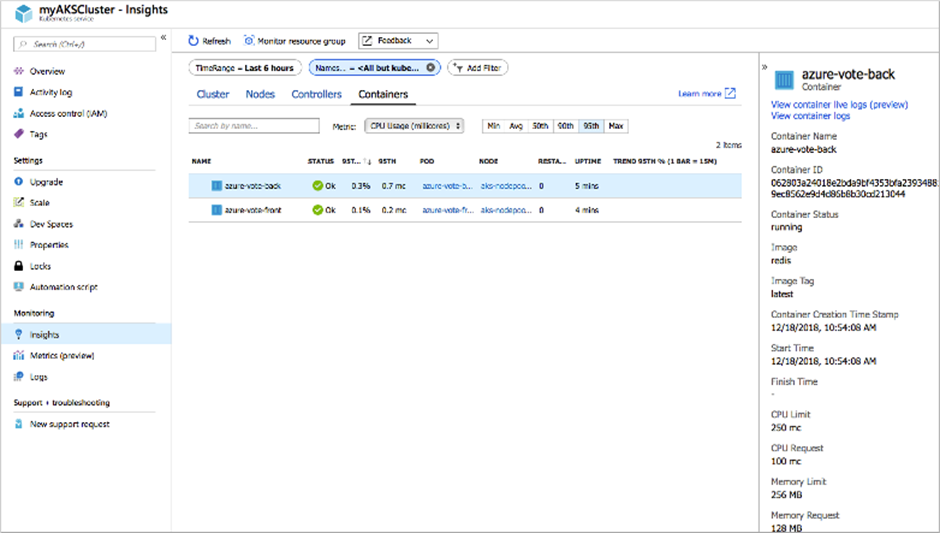Click the Refresh circular arrow icon
The image size is (940, 533).
(x=193, y=41)
